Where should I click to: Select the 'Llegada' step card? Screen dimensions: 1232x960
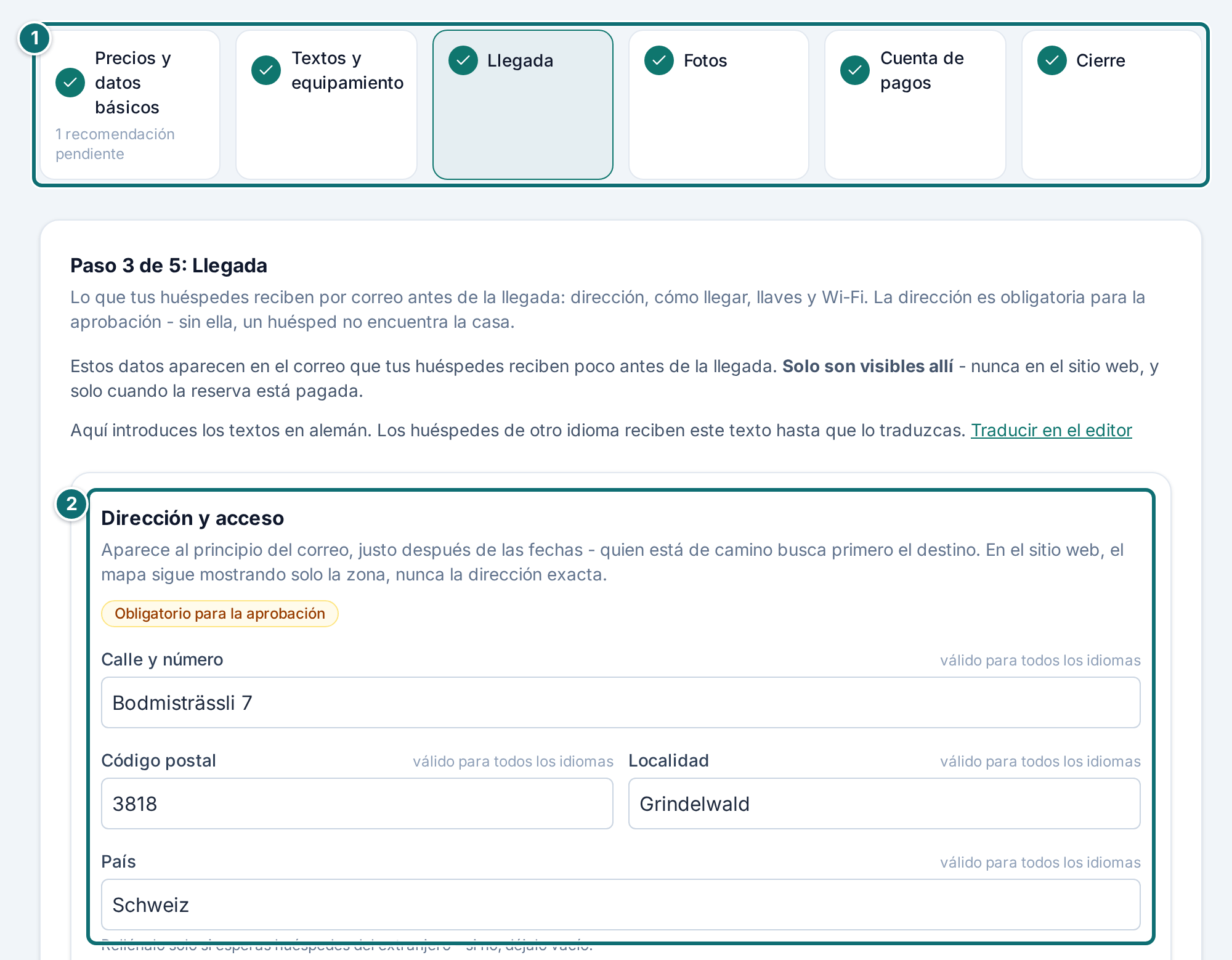(x=523, y=105)
